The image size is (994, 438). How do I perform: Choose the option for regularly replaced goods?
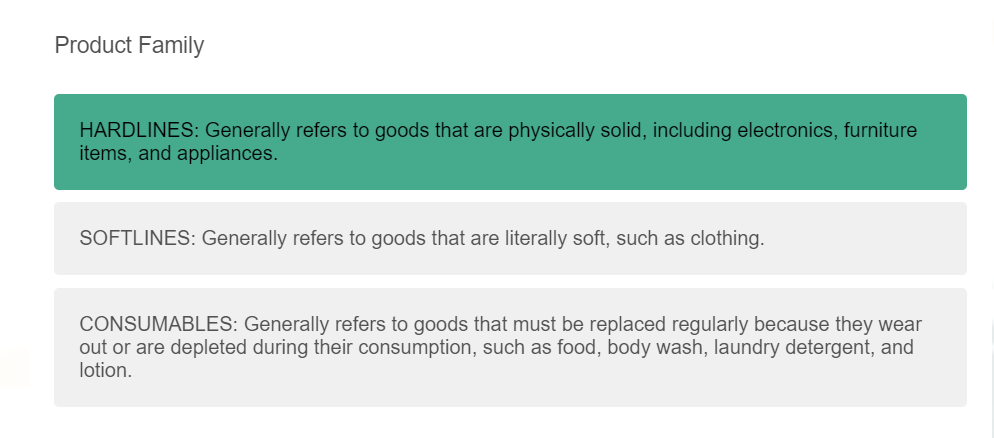pyautogui.click(x=510, y=347)
